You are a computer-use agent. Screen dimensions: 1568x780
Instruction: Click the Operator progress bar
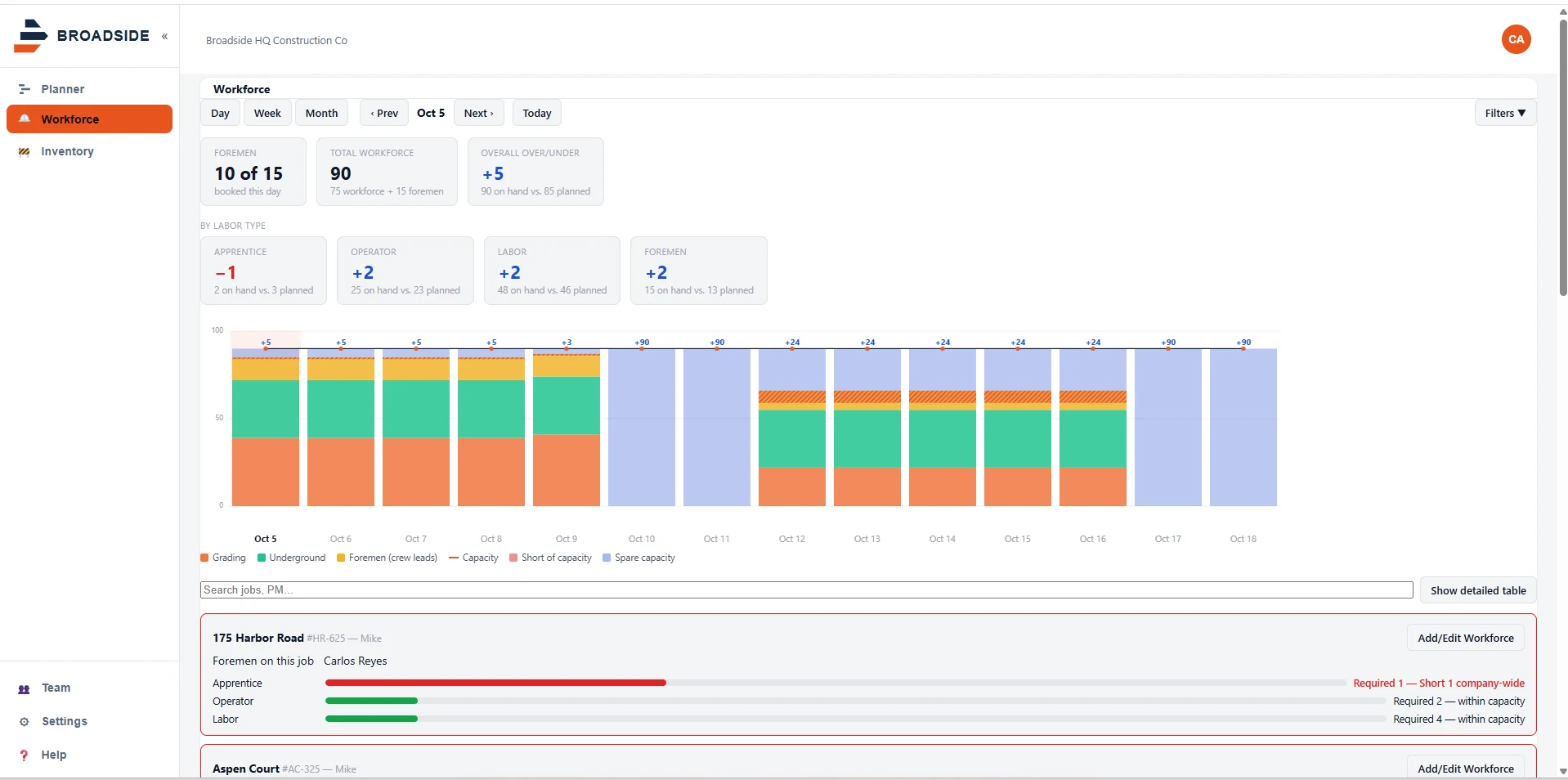pyautogui.click(x=855, y=701)
